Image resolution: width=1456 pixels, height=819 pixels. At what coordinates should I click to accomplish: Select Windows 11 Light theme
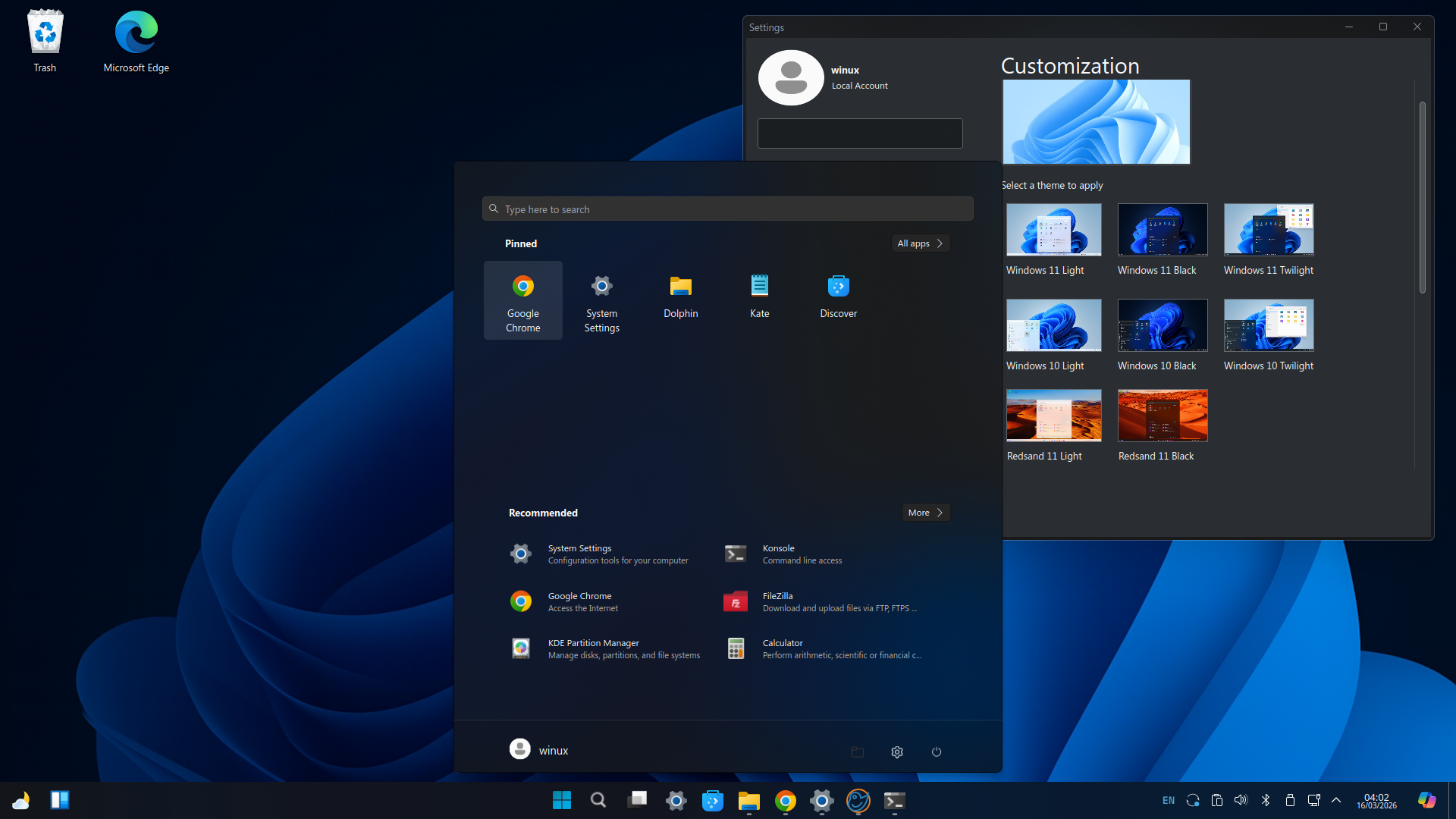[x=1053, y=230]
